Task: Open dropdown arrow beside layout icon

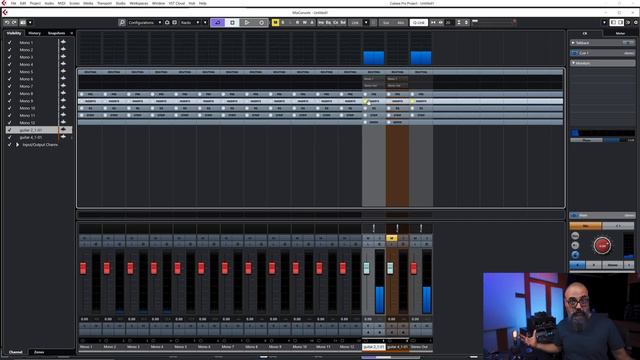Action: click(30, 22)
